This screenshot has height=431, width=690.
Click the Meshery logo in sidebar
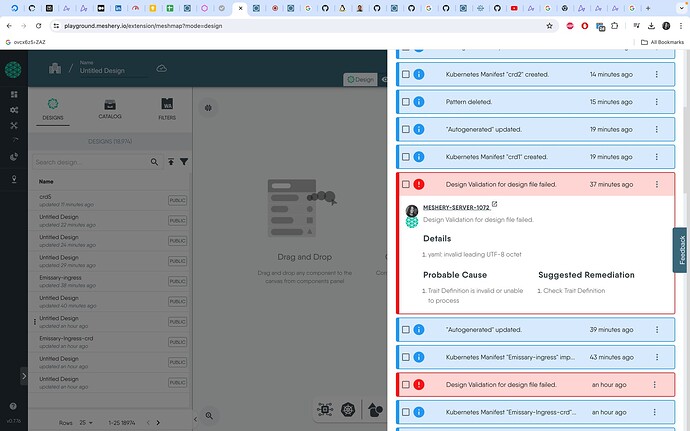coord(13,70)
